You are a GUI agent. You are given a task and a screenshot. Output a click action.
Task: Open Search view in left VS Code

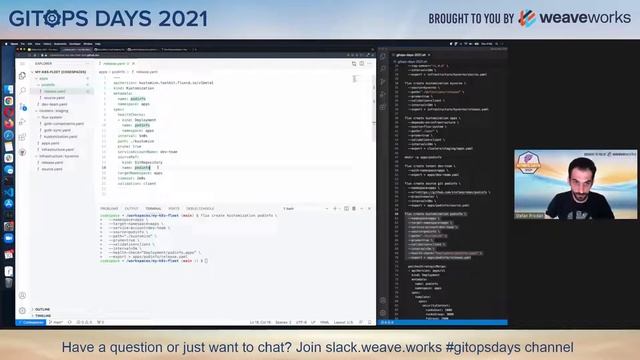pos(22,91)
